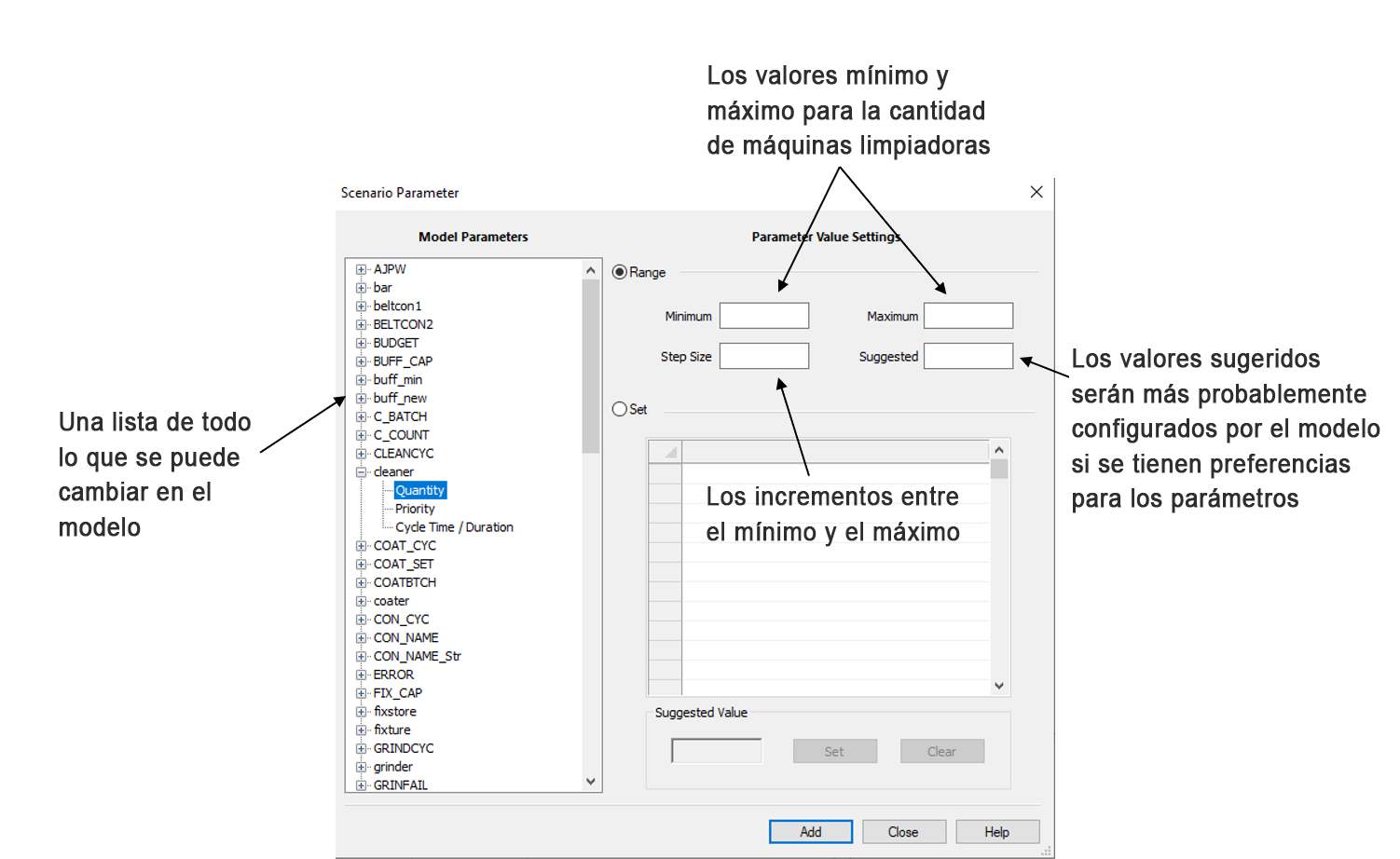Select Priority under cleaner
Viewport: 1400px width, 859px height.
click(415, 509)
